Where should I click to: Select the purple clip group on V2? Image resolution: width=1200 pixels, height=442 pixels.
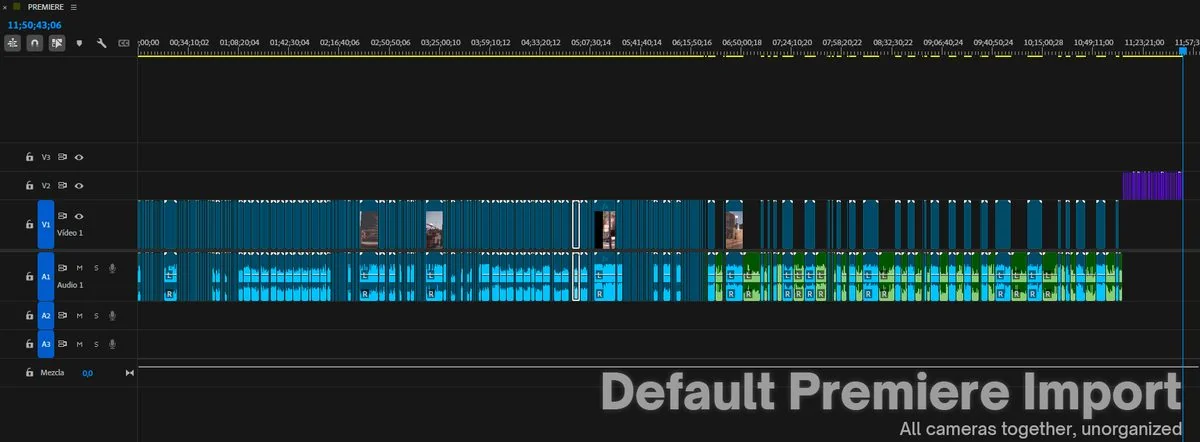pos(1152,186)
